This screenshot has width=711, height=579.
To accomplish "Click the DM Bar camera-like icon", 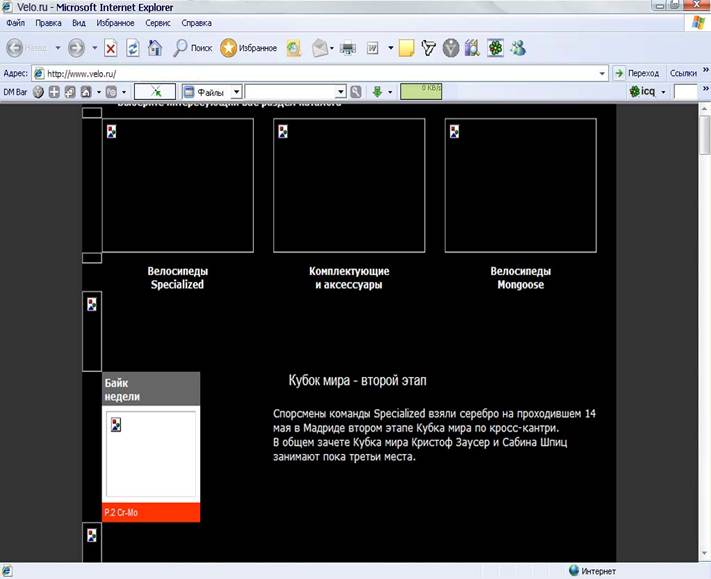I will point(112,92).
